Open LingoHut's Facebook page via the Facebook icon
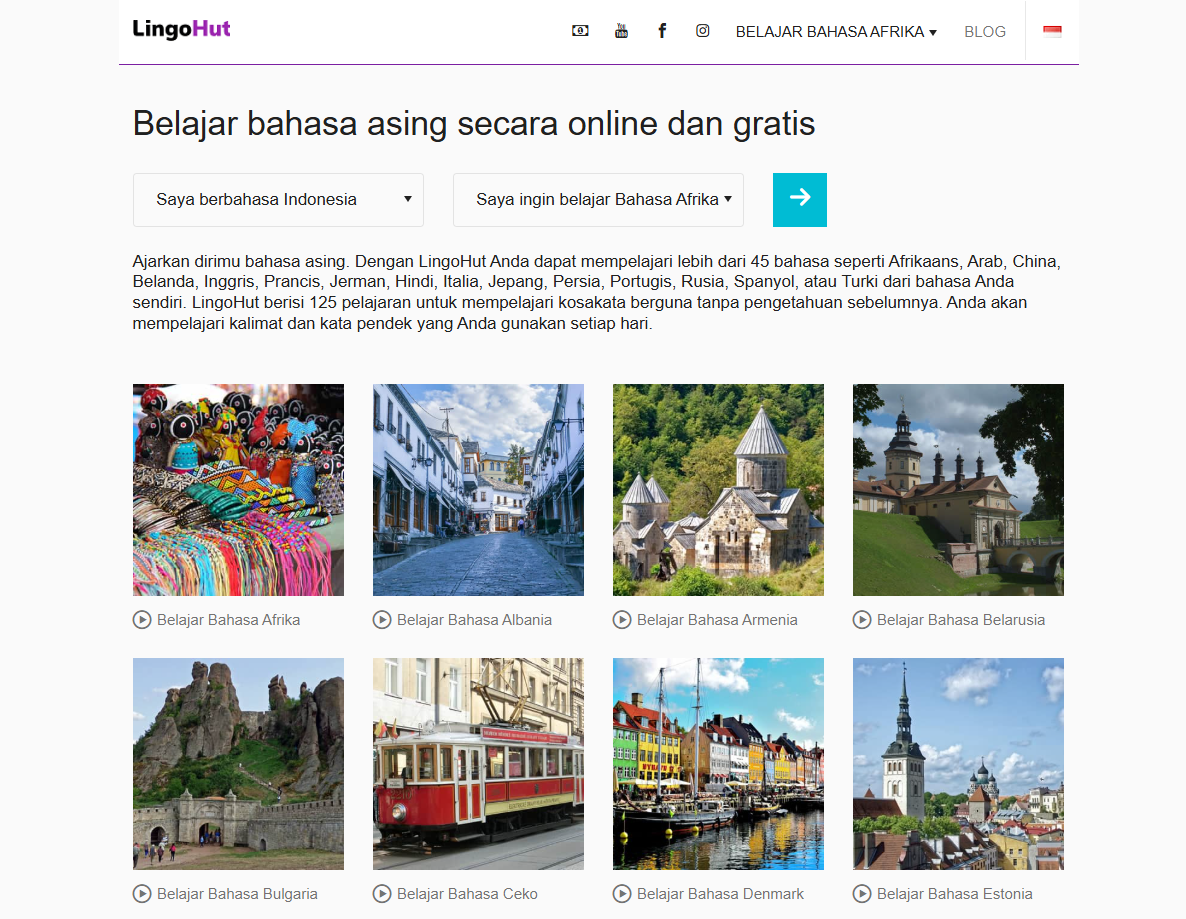Screen dimensions: 1186x919 [662, 30]
